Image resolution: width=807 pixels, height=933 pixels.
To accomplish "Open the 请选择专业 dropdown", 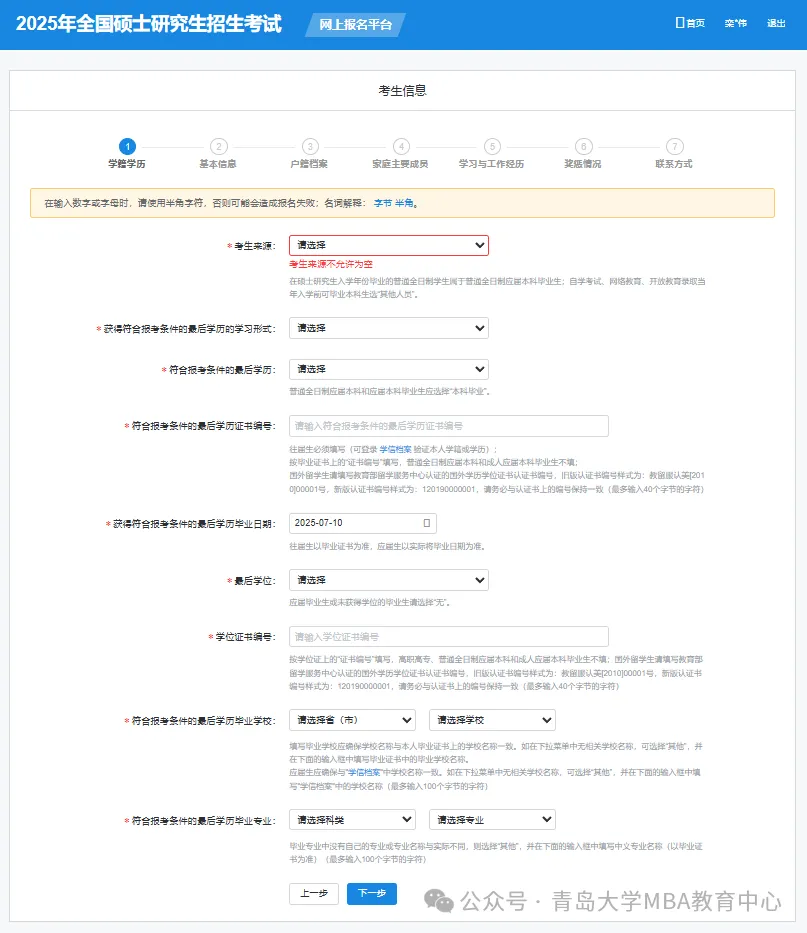I will 492,820.
